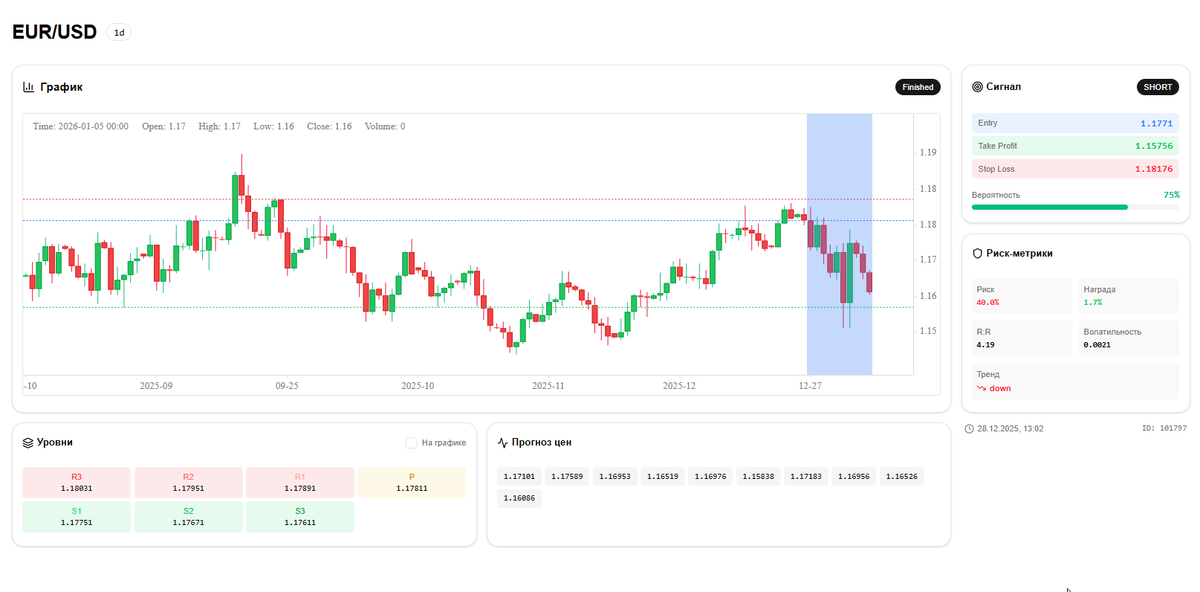The image size is (1200, 592).
Task: Click the Тренд down tile
Action: (1076, 381)
